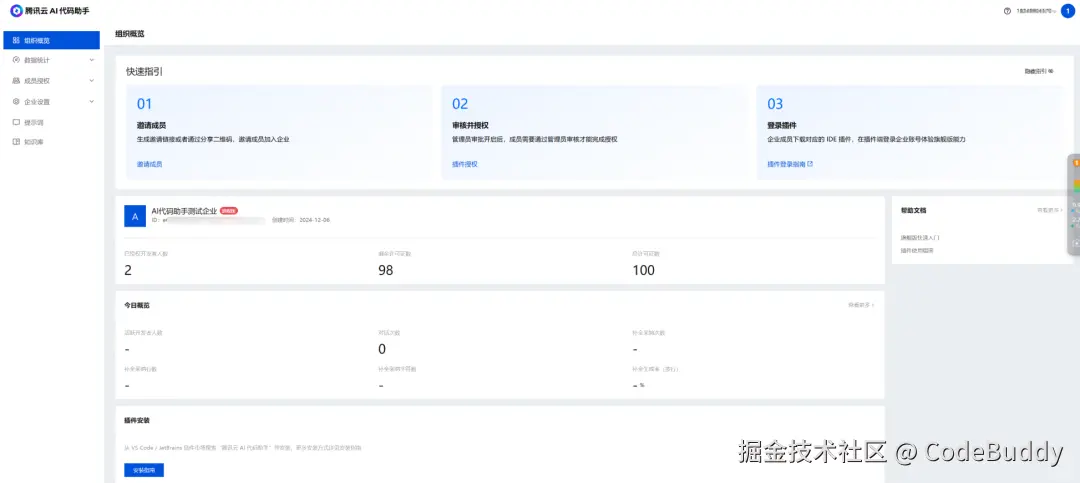
Task: Click the red badge beside AI代码助手测试企业
Action: (x=229, y=211)
